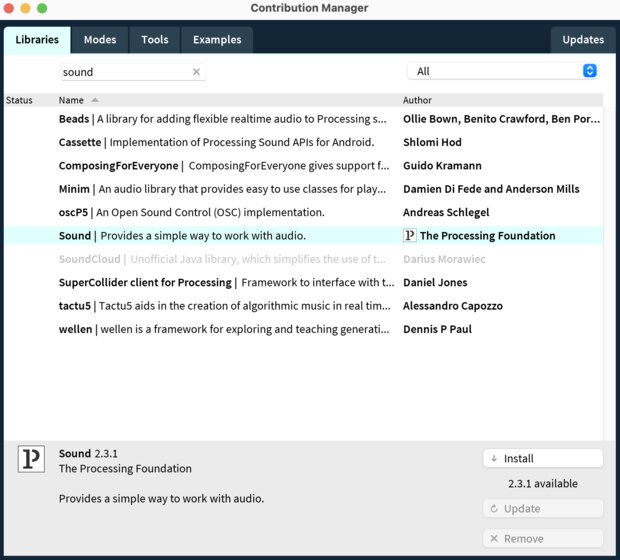Click the large Processing P logo in the details panel
This screenshot has width=620, height=560.
tap(31, 459)
